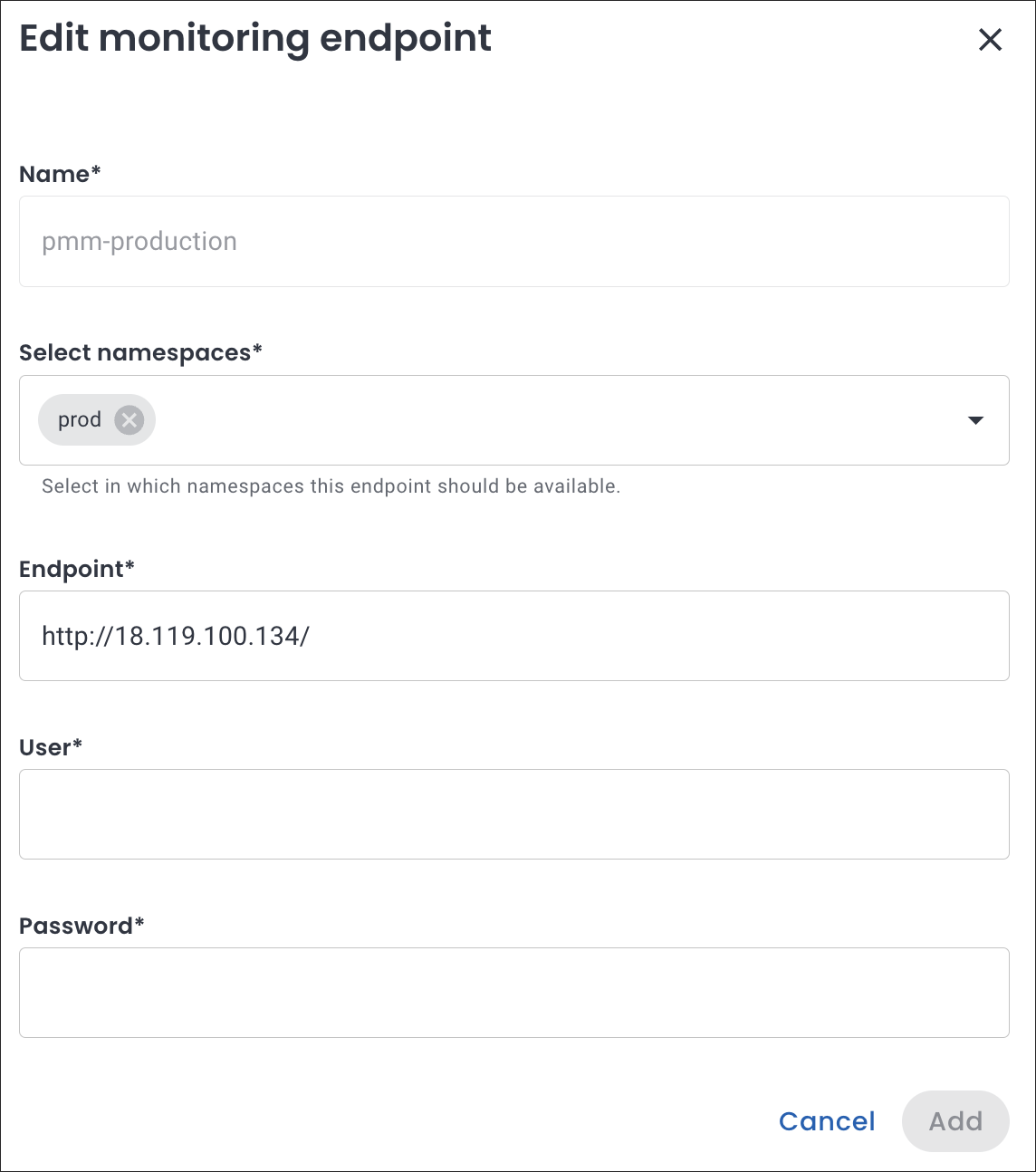Click the namespaces helper text

[331, 486]
